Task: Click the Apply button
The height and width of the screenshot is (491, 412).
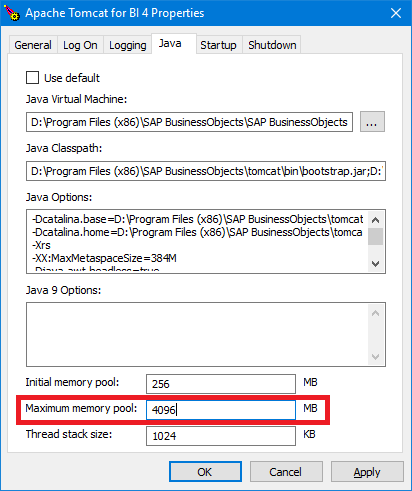Action: pos(367,472)
